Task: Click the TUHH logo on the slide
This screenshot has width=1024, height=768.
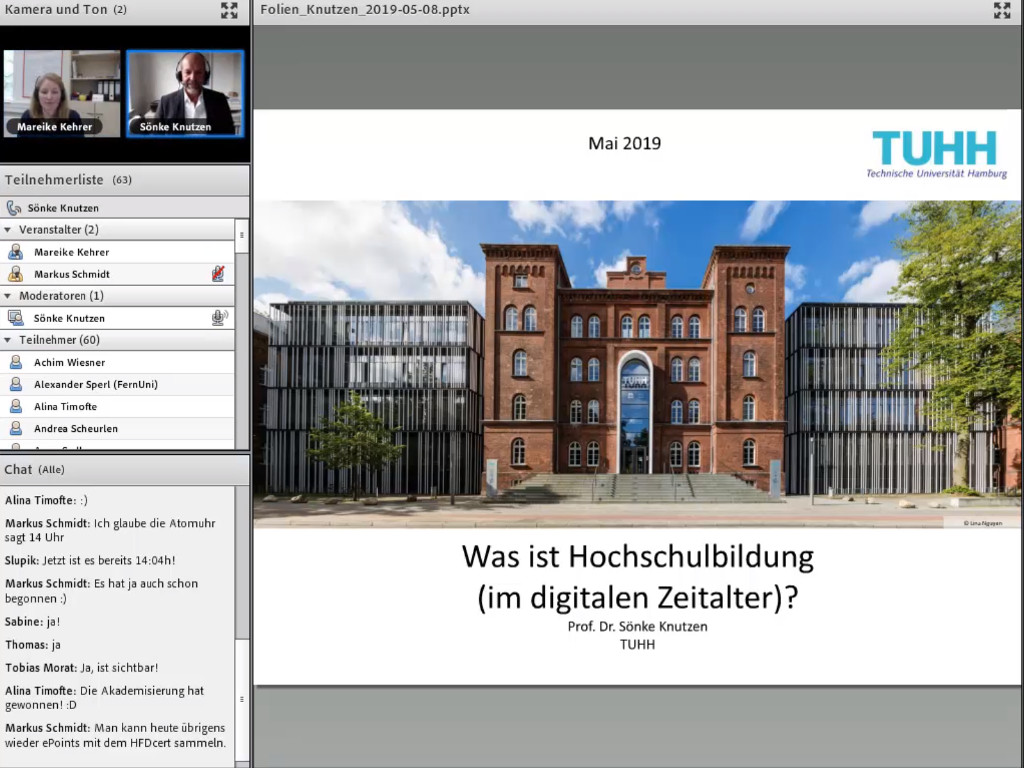Action: (x=936, y=154)
